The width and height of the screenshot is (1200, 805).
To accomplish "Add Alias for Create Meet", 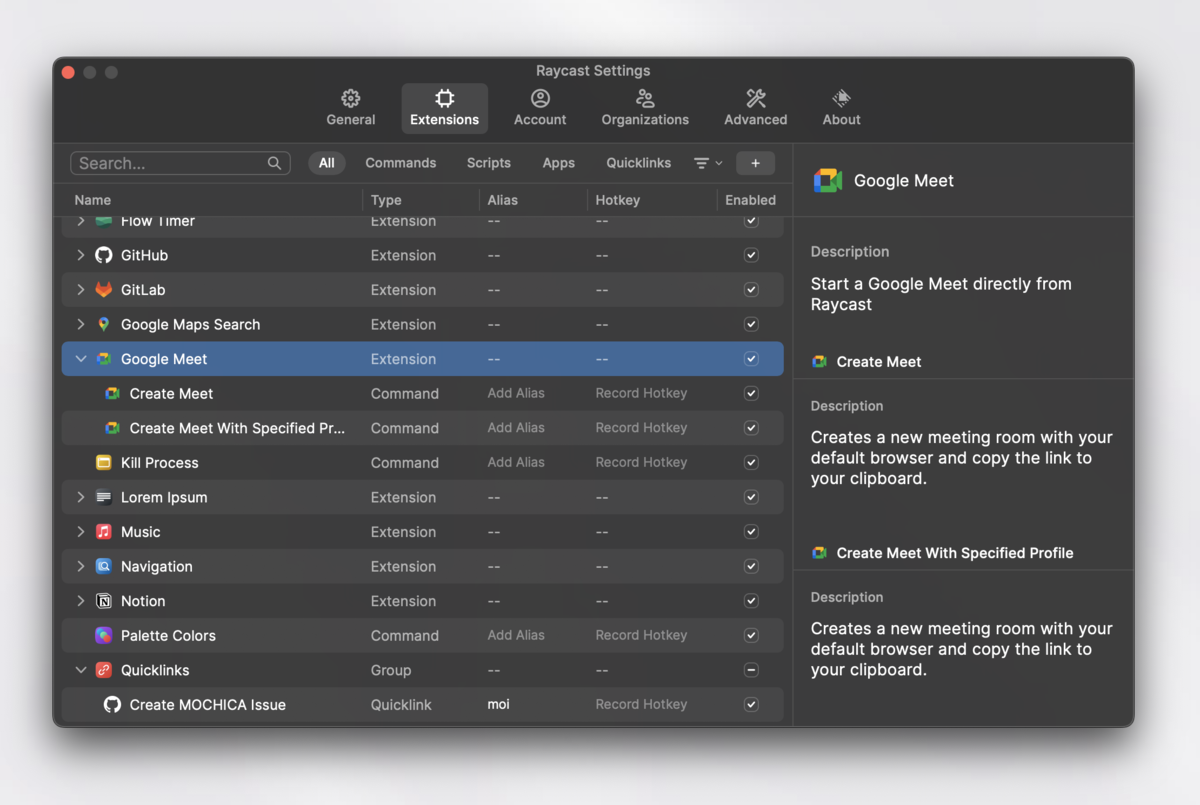I will coord(516,394).
